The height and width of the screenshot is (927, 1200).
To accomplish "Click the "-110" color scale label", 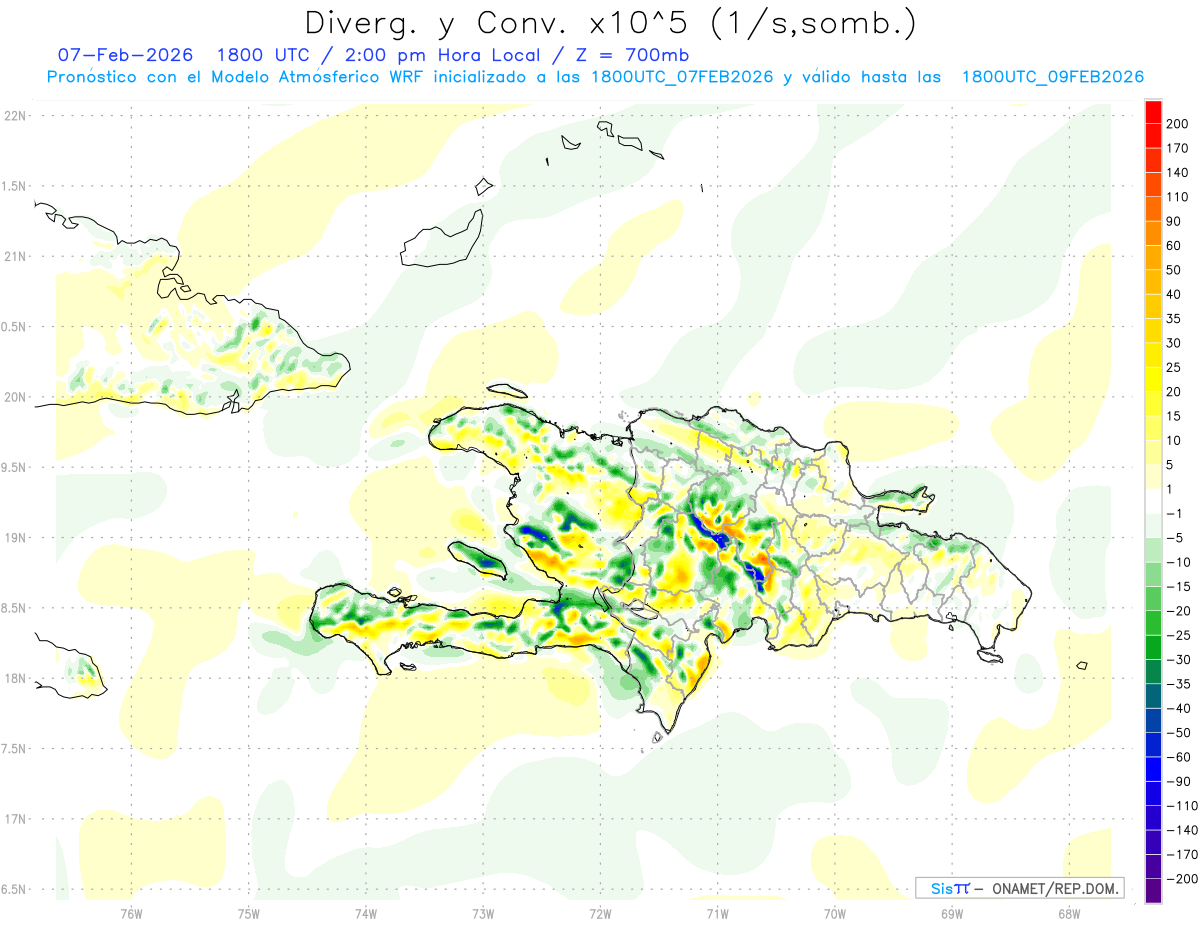I will 1182,806.
